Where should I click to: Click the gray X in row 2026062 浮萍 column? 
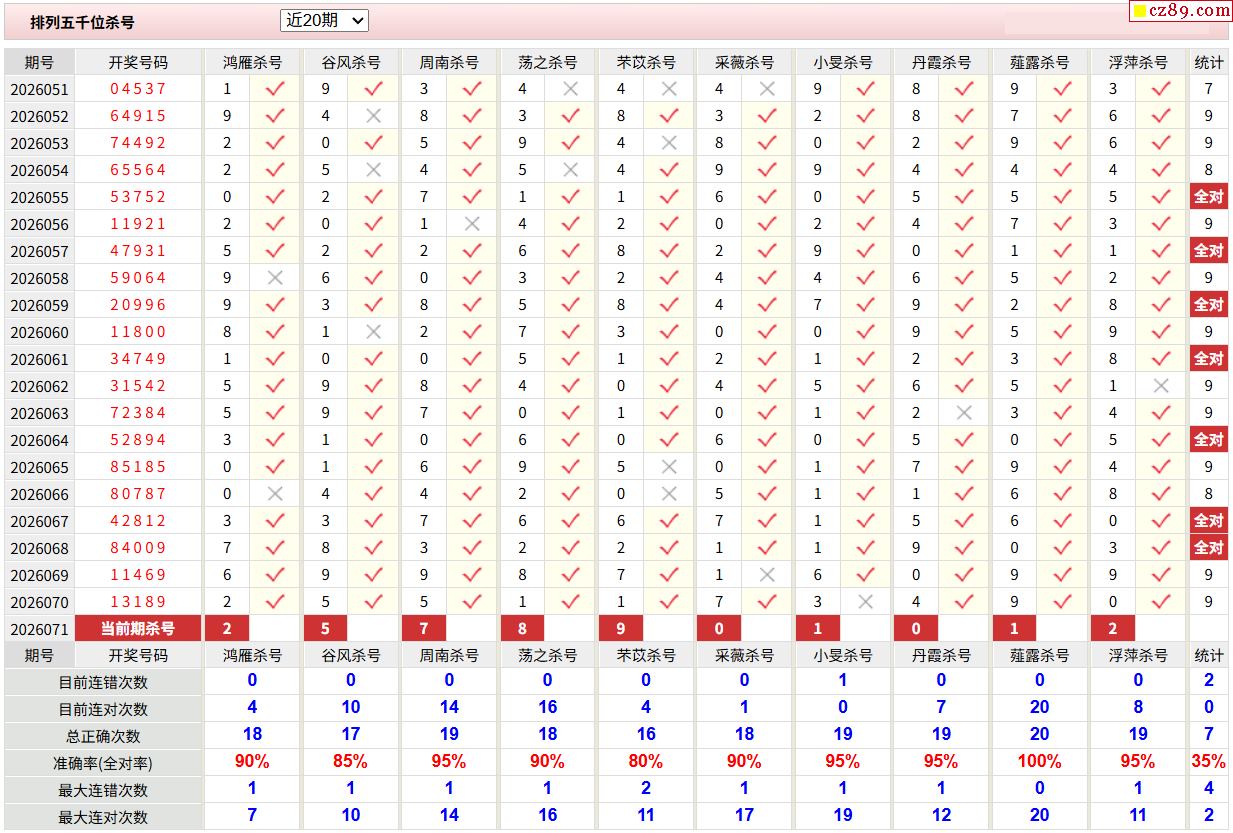[1161, 386]
